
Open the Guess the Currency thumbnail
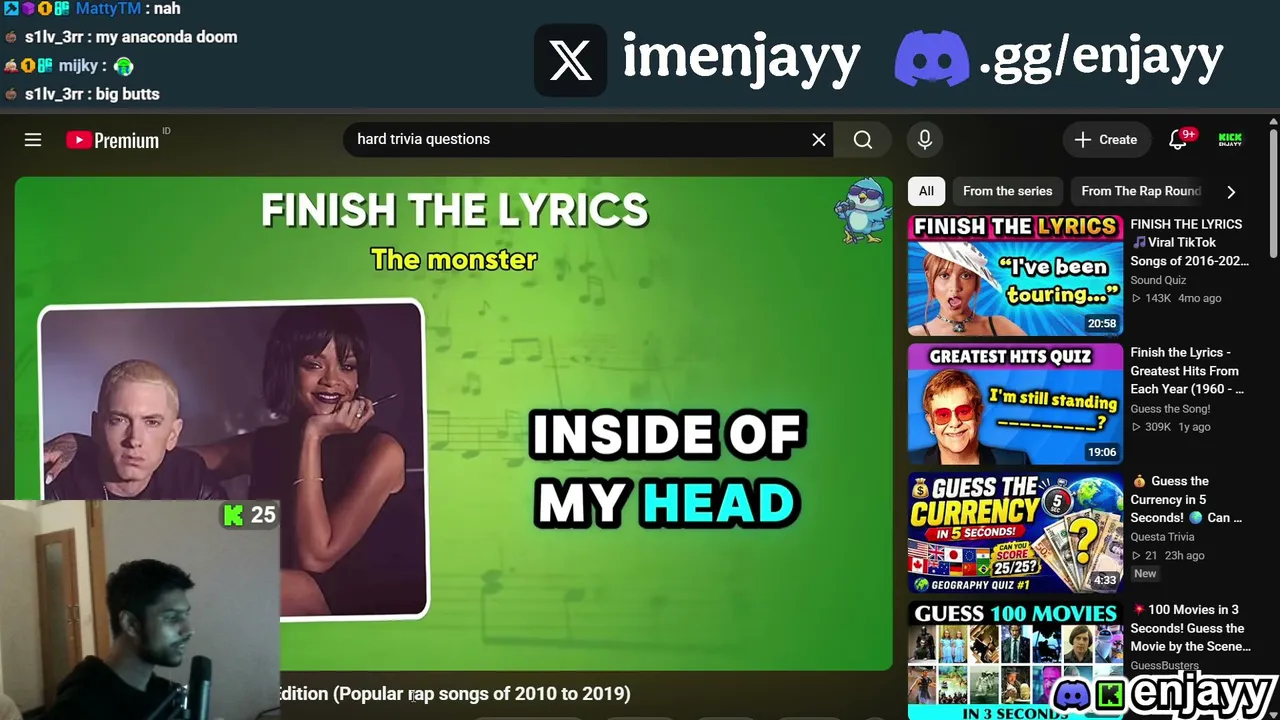1015,533
